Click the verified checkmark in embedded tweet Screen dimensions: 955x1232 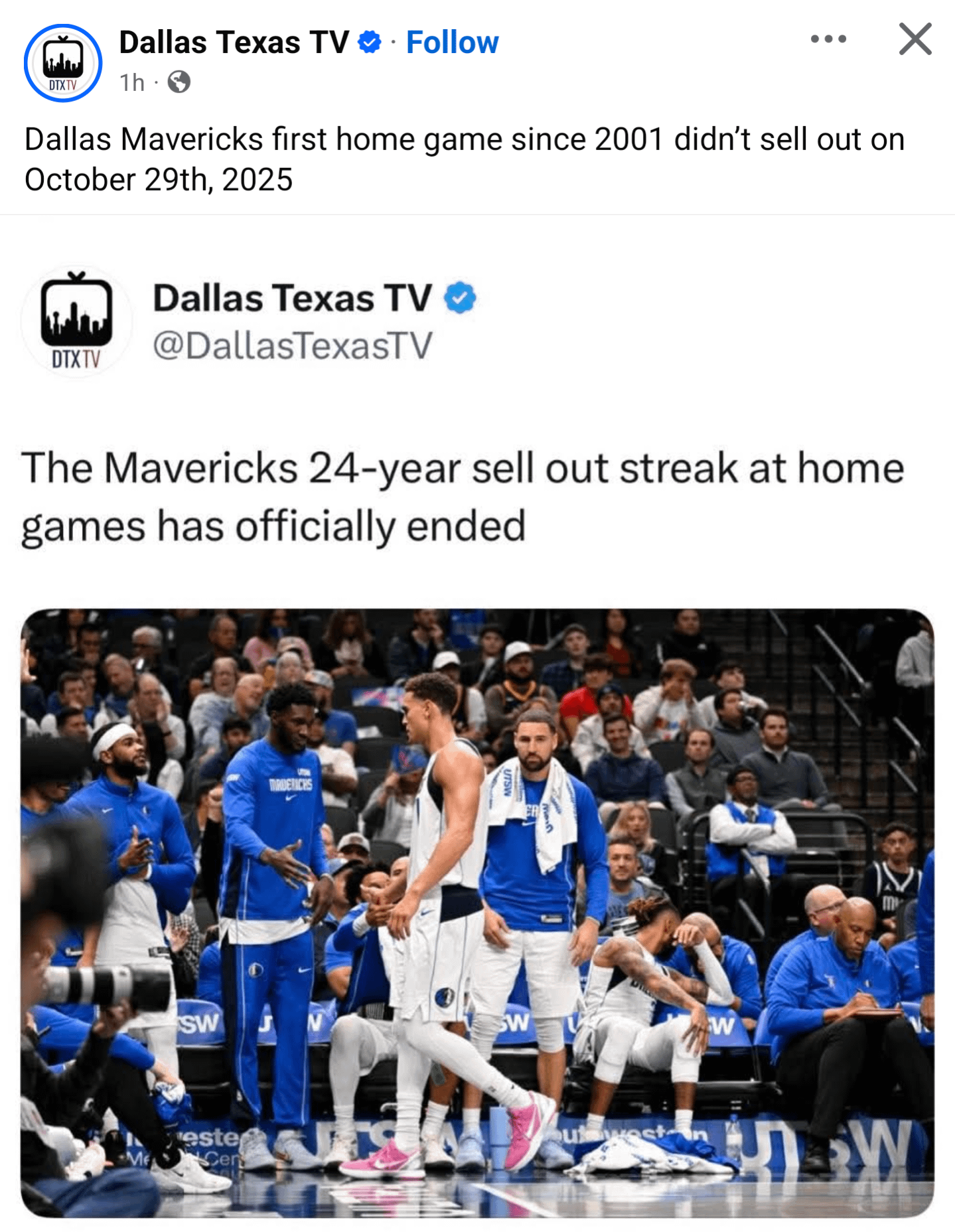click(x=460, y=298)
